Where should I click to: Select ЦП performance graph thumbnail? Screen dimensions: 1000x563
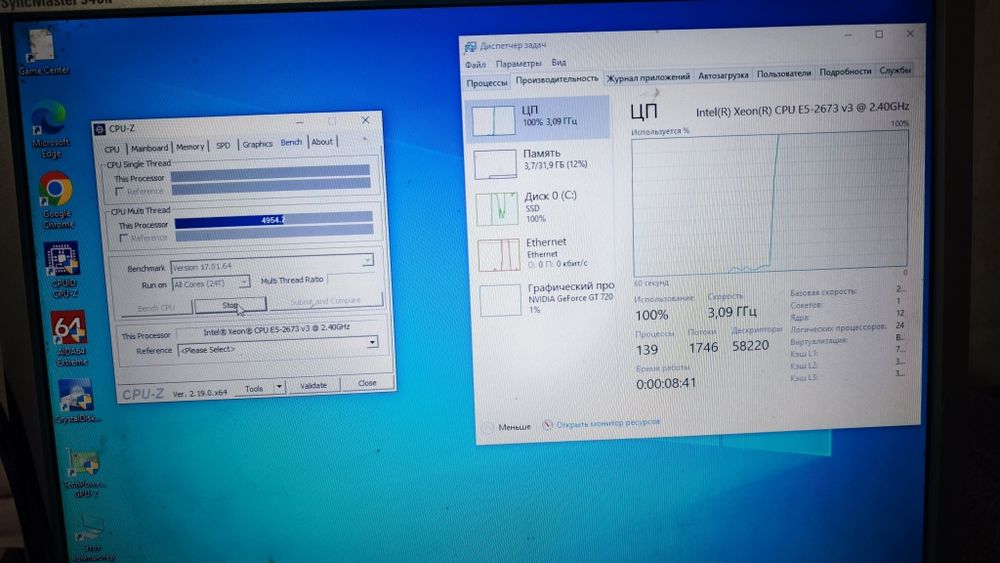[494, 120]
